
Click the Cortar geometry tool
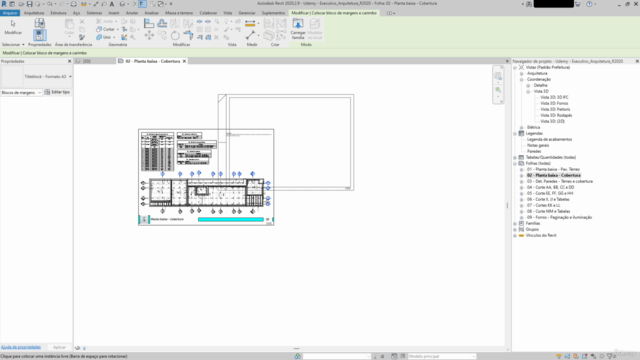pos(106,29)
